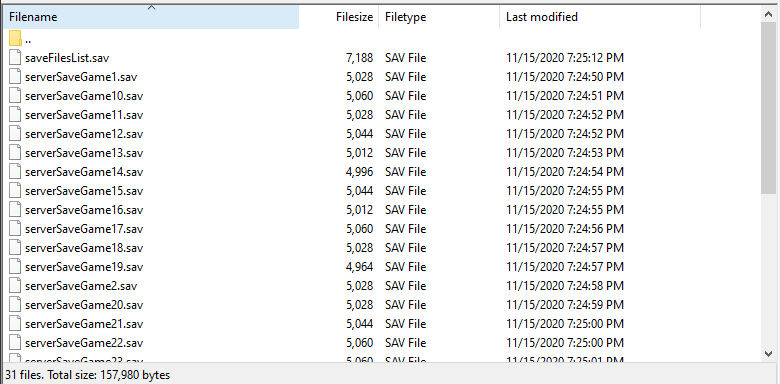Image resolution: width=780 pixels, height=384 pixels.
Task: Sort by the Last modified column header
Action: (600, 17)
